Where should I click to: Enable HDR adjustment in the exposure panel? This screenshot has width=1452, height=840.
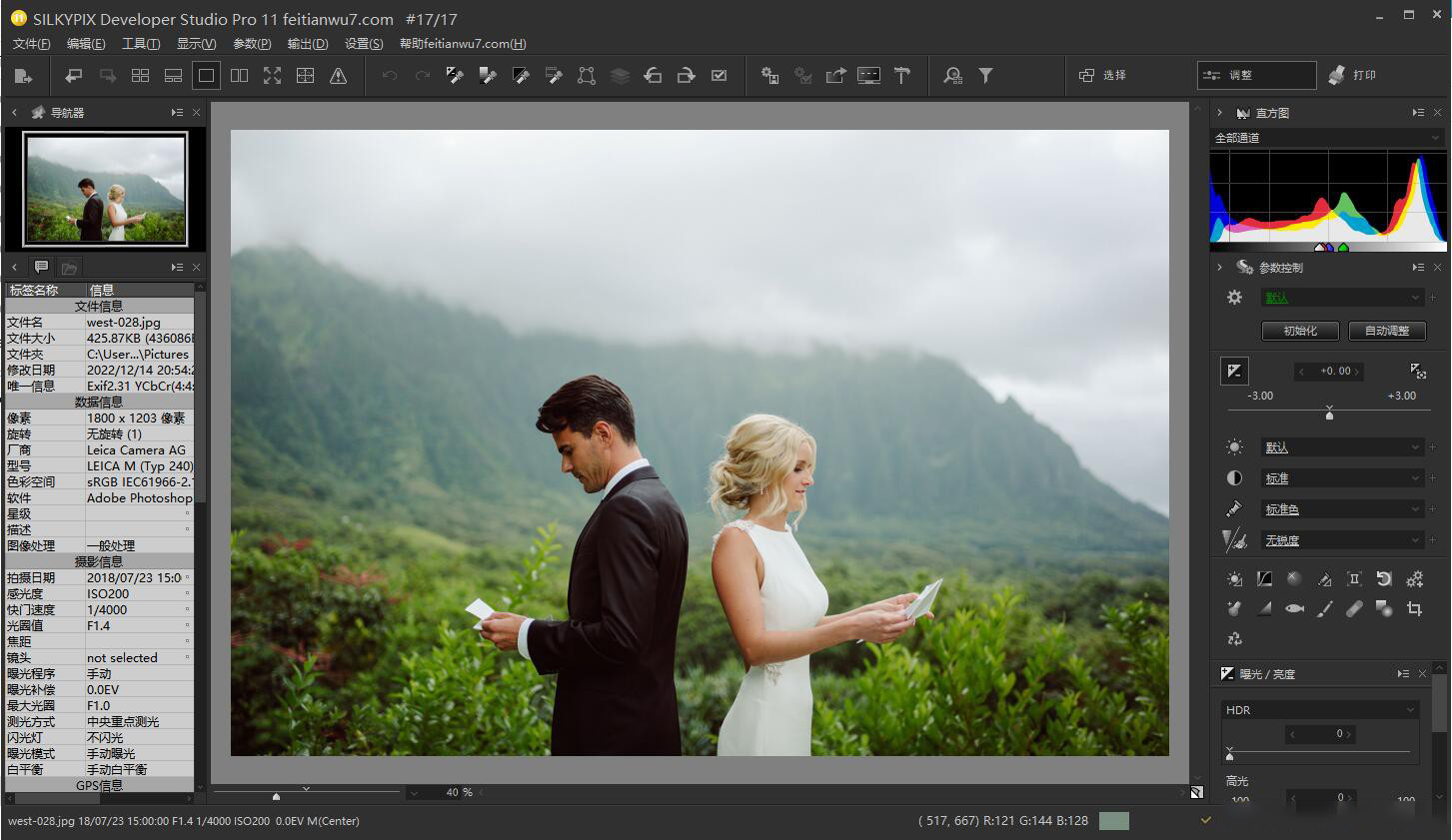pos(1319,709)
